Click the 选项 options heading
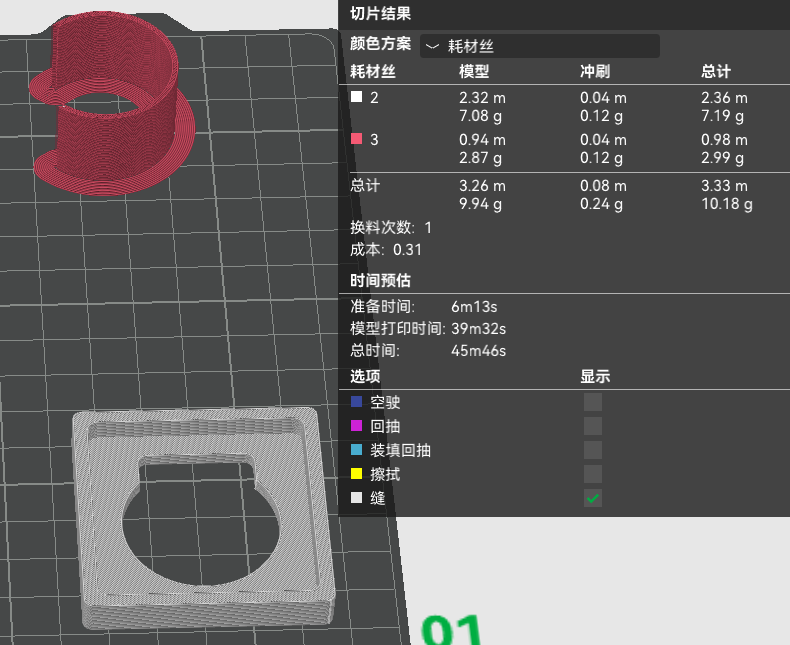This screenshot has height=645, width=790. tap(365, 376)
